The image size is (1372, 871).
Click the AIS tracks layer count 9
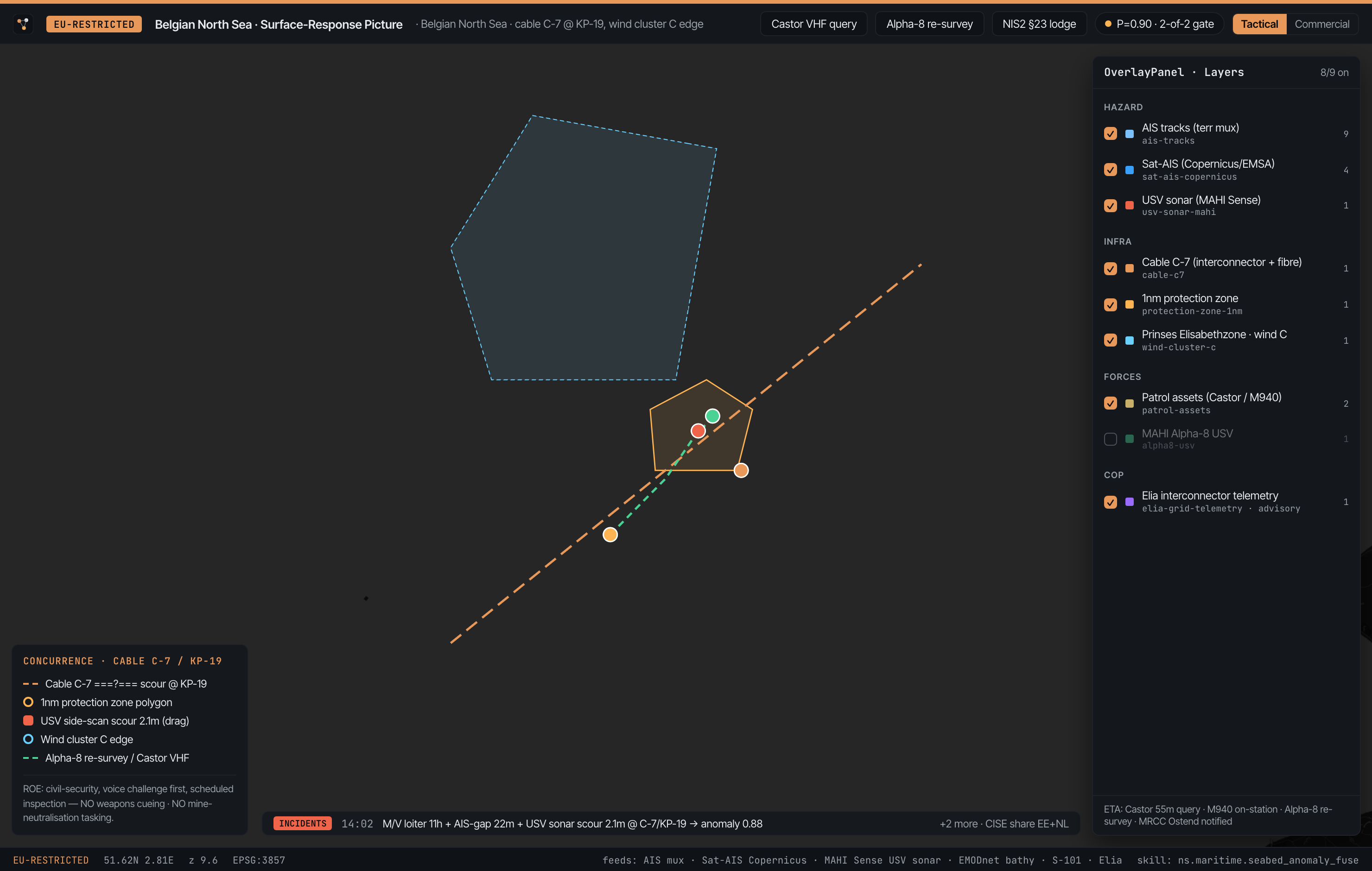[x=1346, y=134]
